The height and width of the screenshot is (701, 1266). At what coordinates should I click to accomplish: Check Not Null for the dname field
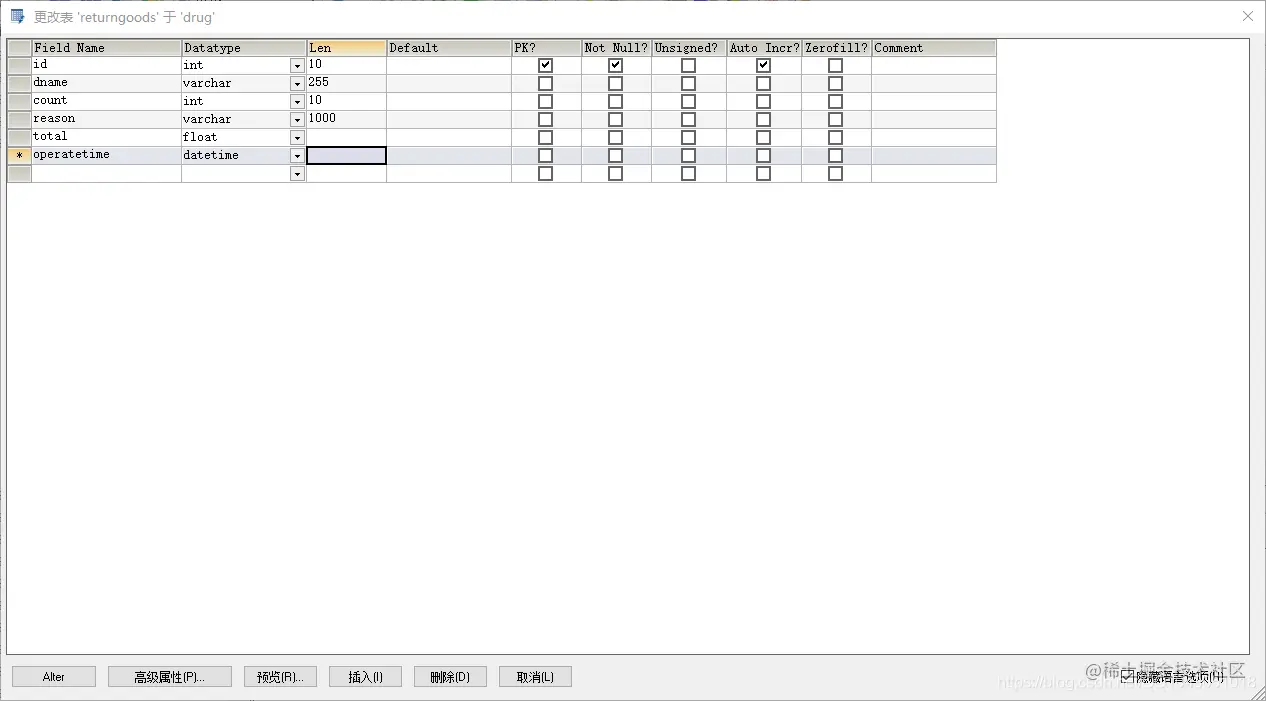pos(615,83)
